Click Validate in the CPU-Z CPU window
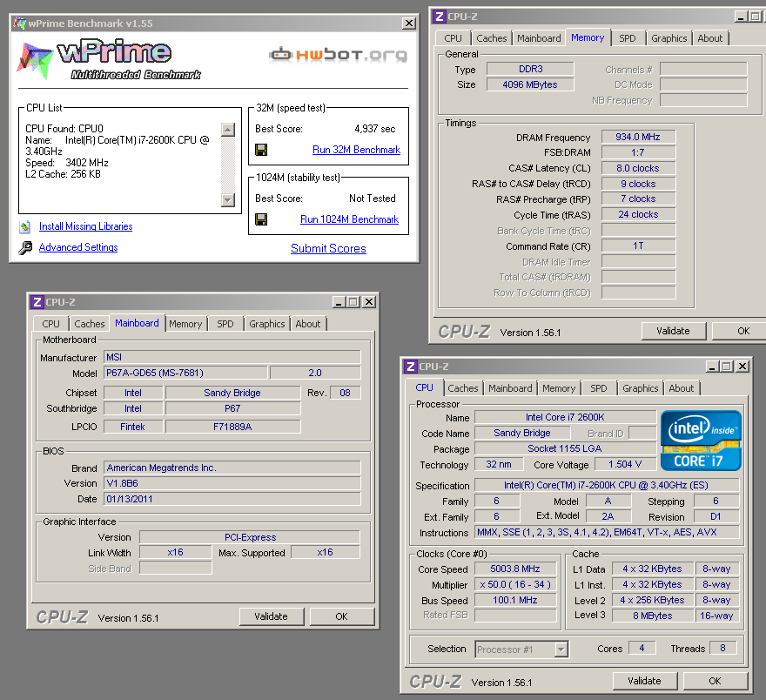The width and height of the screenshot is (766, 700). [644, 680]
